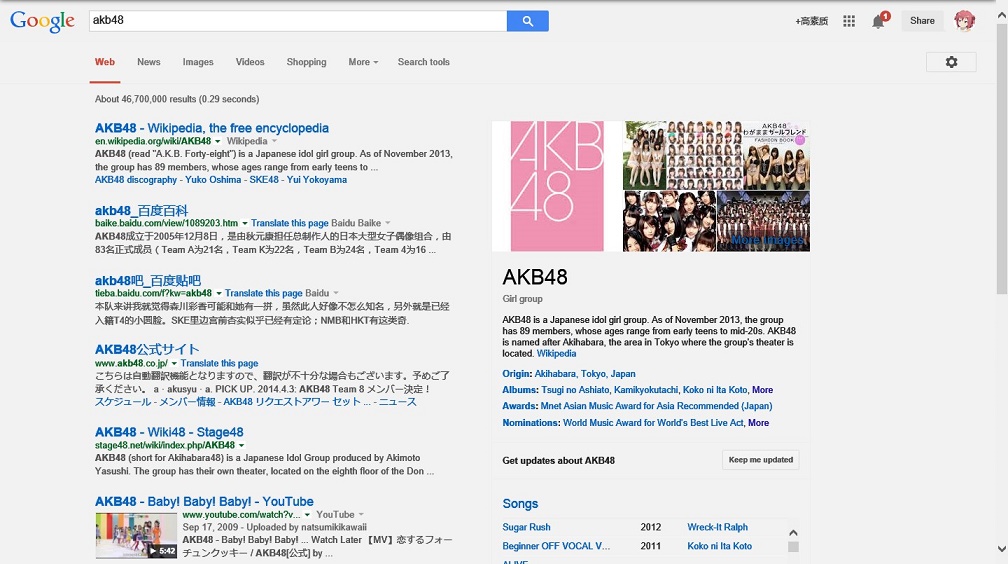Screen dimensions: 1008x564
Task: Go to the Google logo homepage
Action: (x=42, y=21)
